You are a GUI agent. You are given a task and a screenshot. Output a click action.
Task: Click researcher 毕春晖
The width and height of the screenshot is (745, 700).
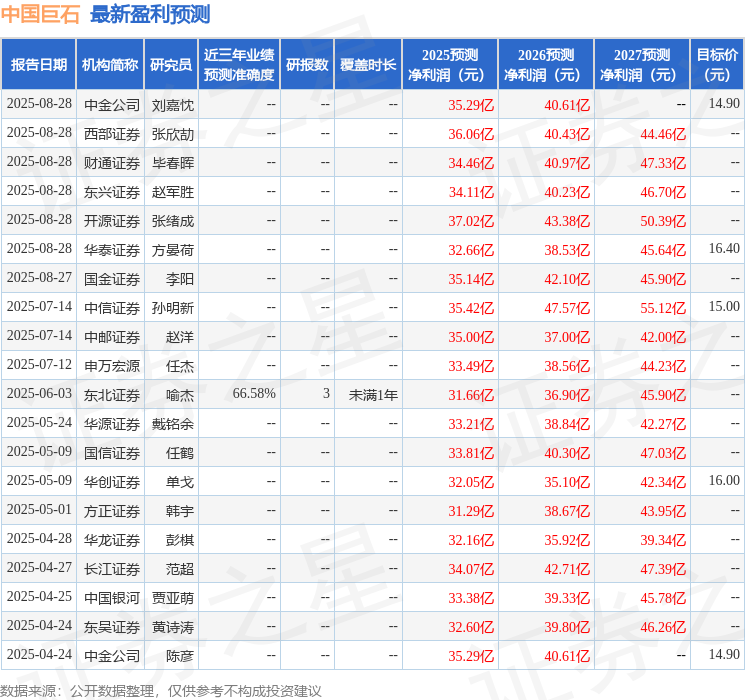tap(173, 163)
